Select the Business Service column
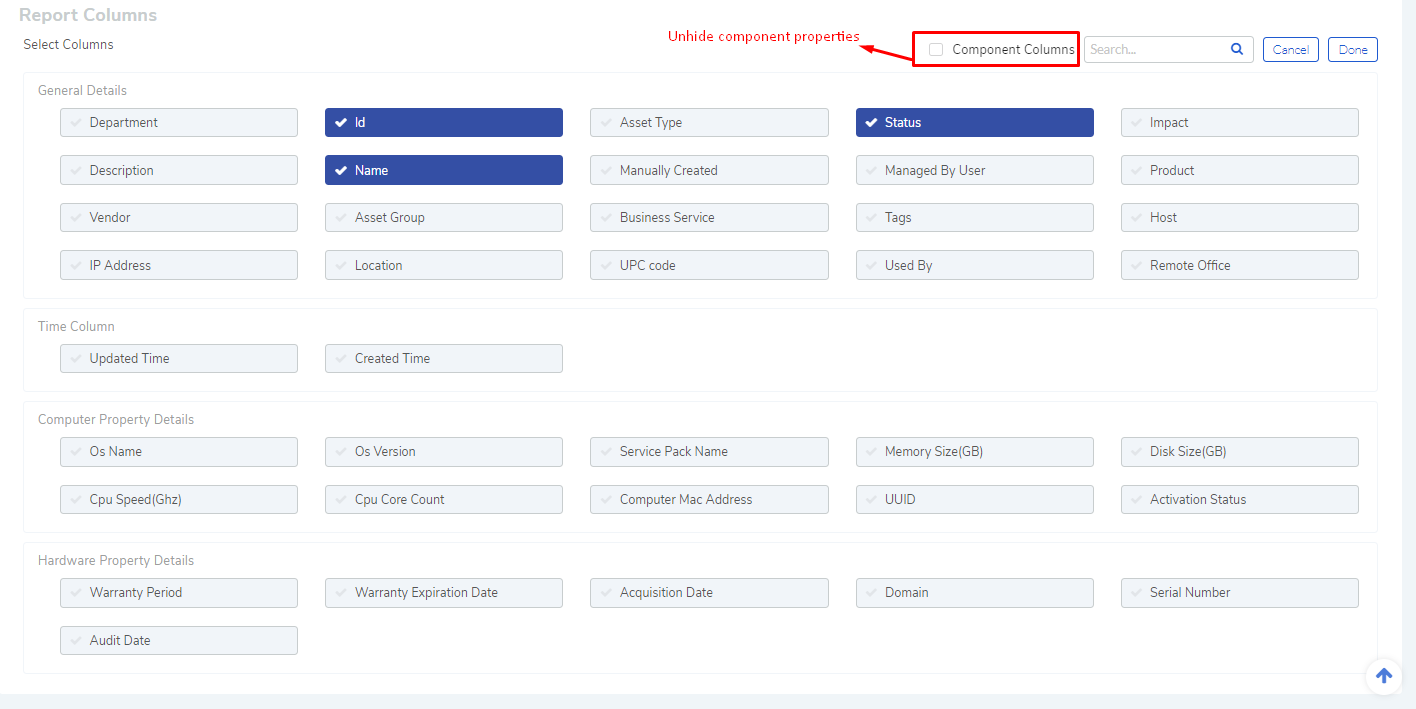 (709, 217)
